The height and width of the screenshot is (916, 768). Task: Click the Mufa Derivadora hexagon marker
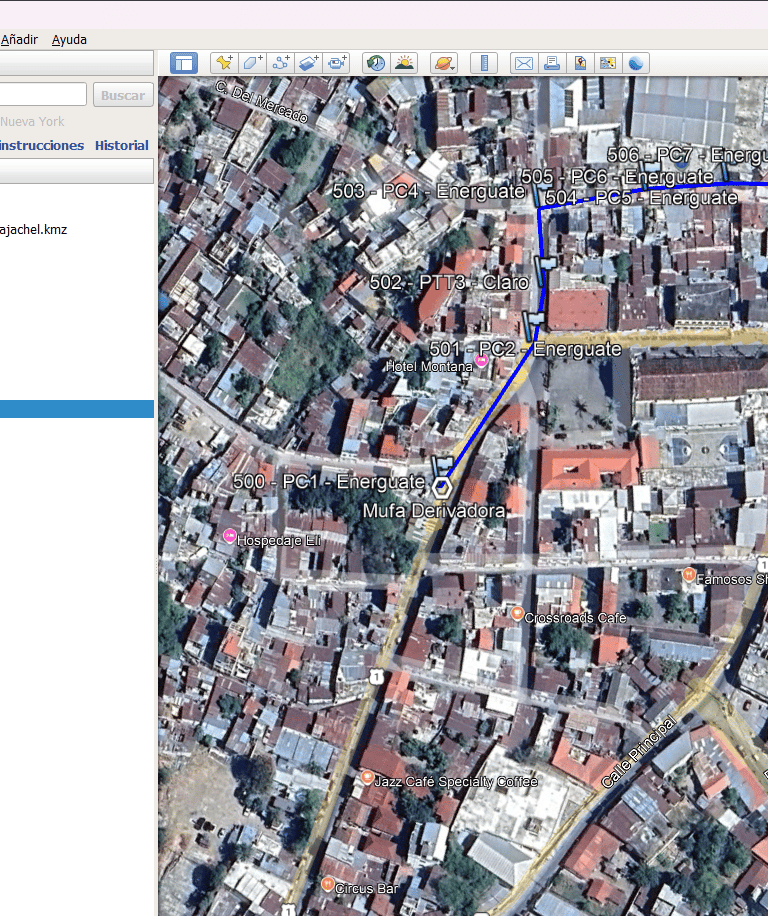pos(442,487)
